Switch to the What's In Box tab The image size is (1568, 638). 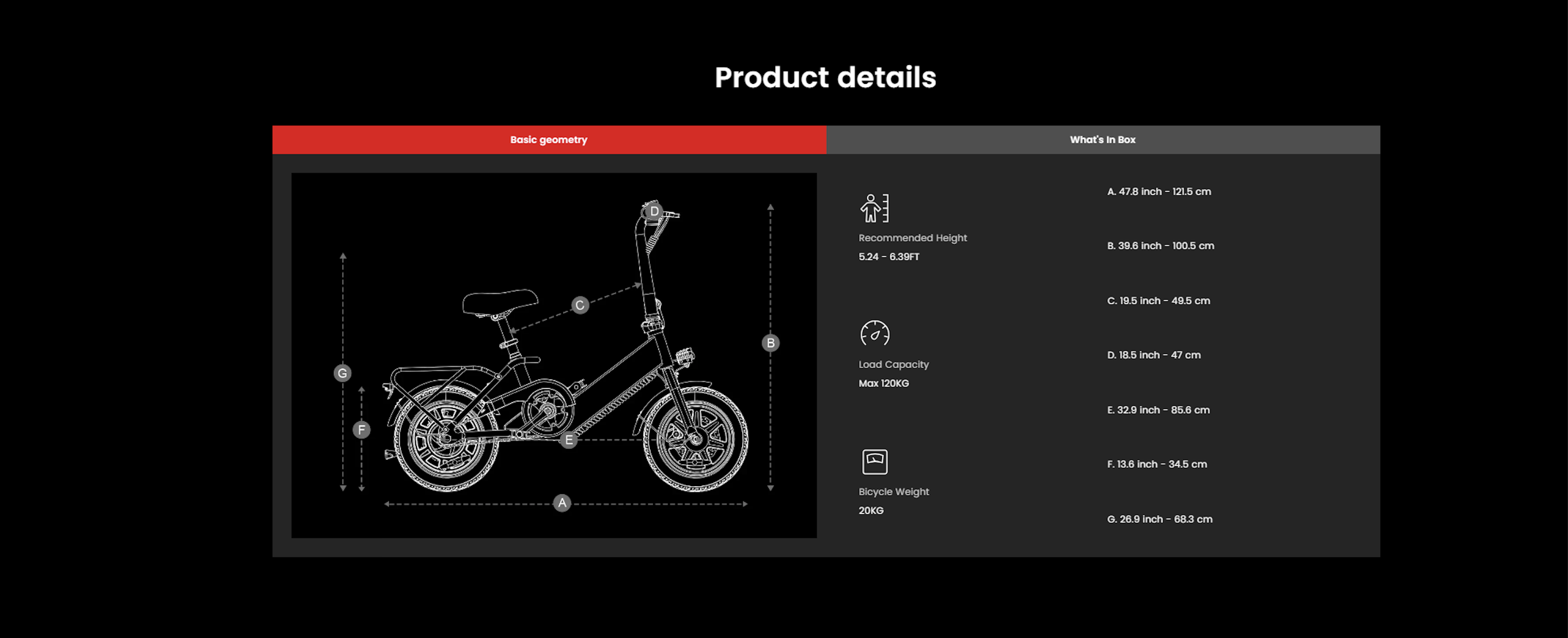pyautogui.click(x=1103, y=139)
